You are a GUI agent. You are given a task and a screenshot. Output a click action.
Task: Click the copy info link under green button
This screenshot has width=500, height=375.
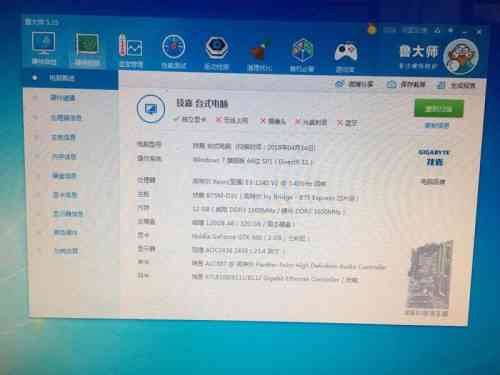click(x=437, y=125)
